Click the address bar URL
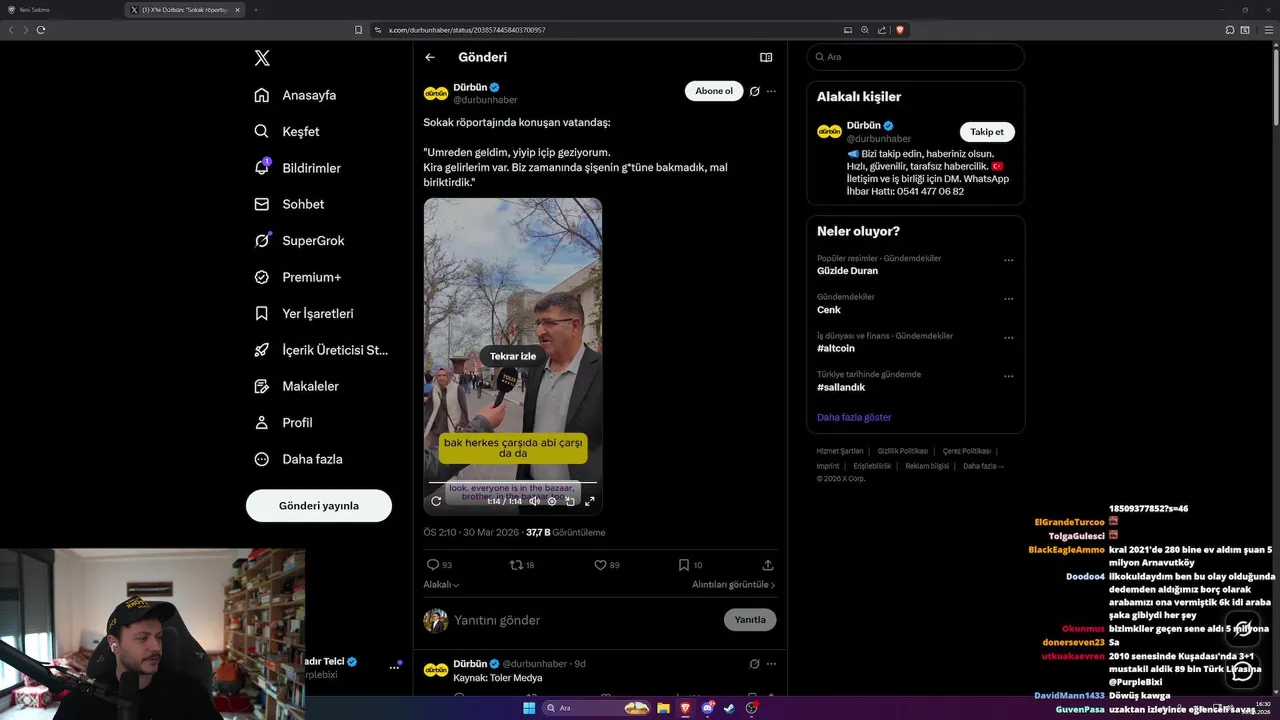The height and width of the screenshot is (720, 1280). coord(467,30)
